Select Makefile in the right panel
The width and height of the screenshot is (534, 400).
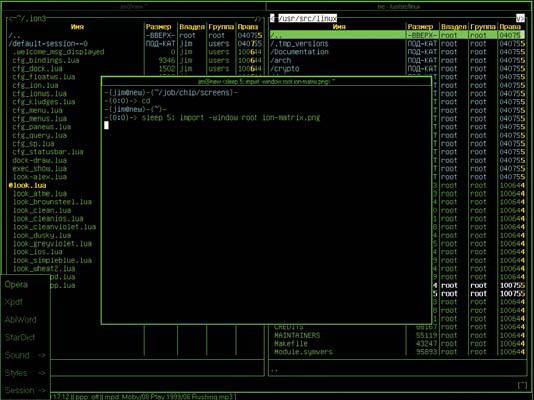click(291, 343)
